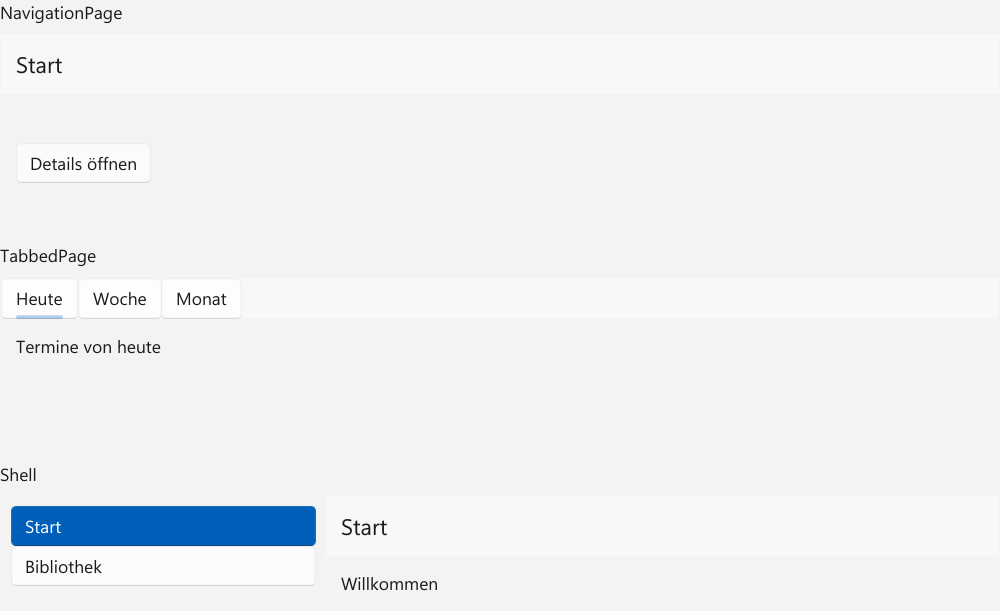1000x611 pixels.
Task: Click the NavigationPage section label
Action: tap(61, 13)
